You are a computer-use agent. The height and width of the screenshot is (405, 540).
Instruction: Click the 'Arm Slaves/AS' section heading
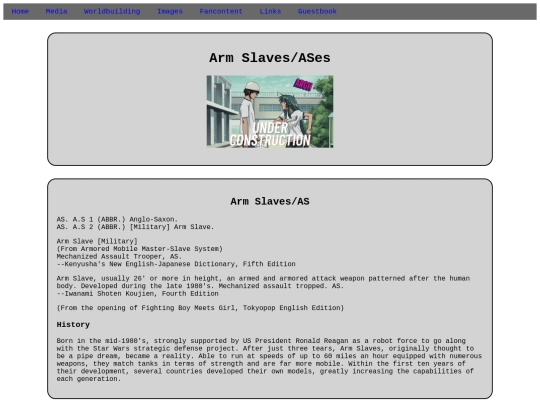click(270, 201)
